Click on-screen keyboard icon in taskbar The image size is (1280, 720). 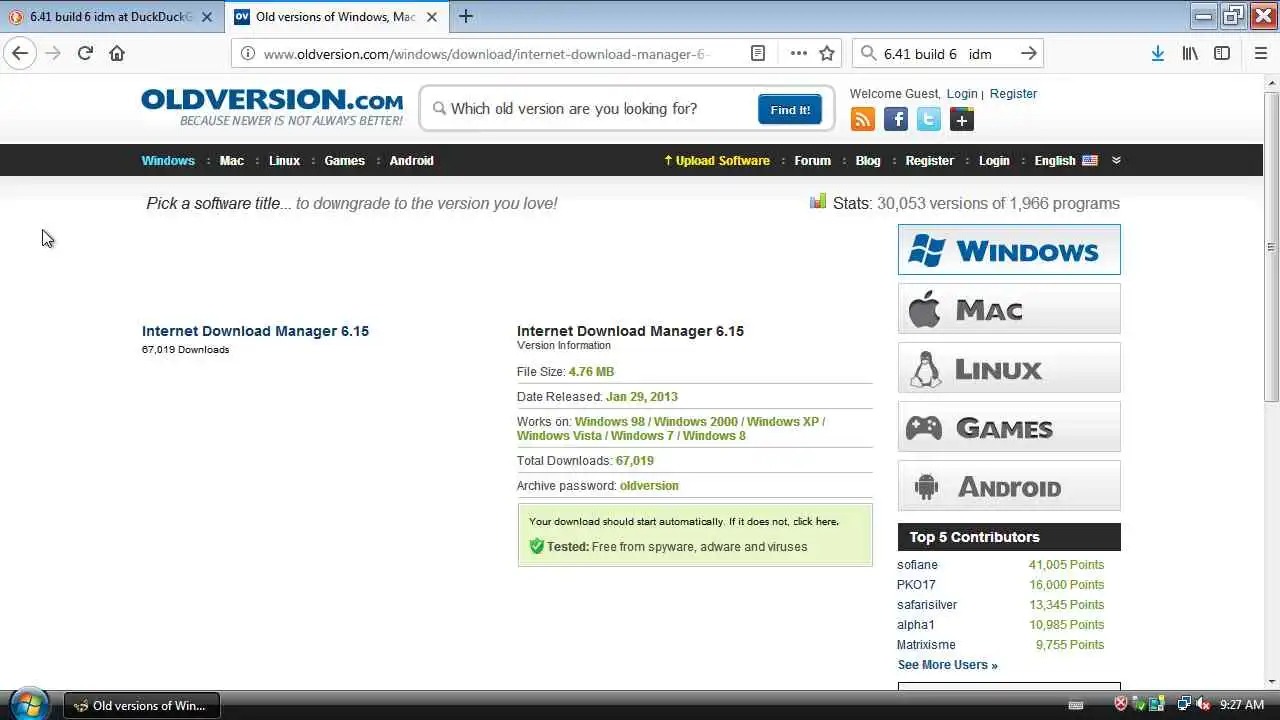pos(1076,705)
